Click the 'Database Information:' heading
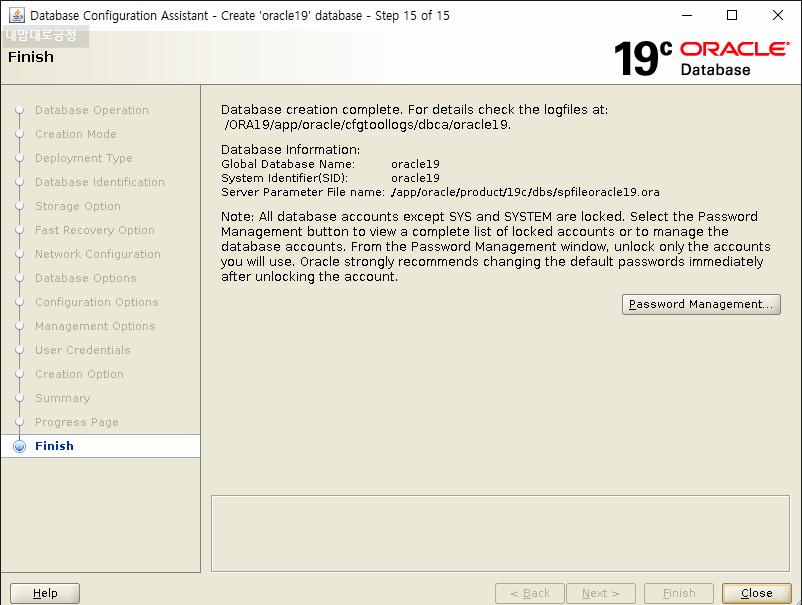Image resolution: width=802 pixels, height=605 pixels. (x=291, y=150)
